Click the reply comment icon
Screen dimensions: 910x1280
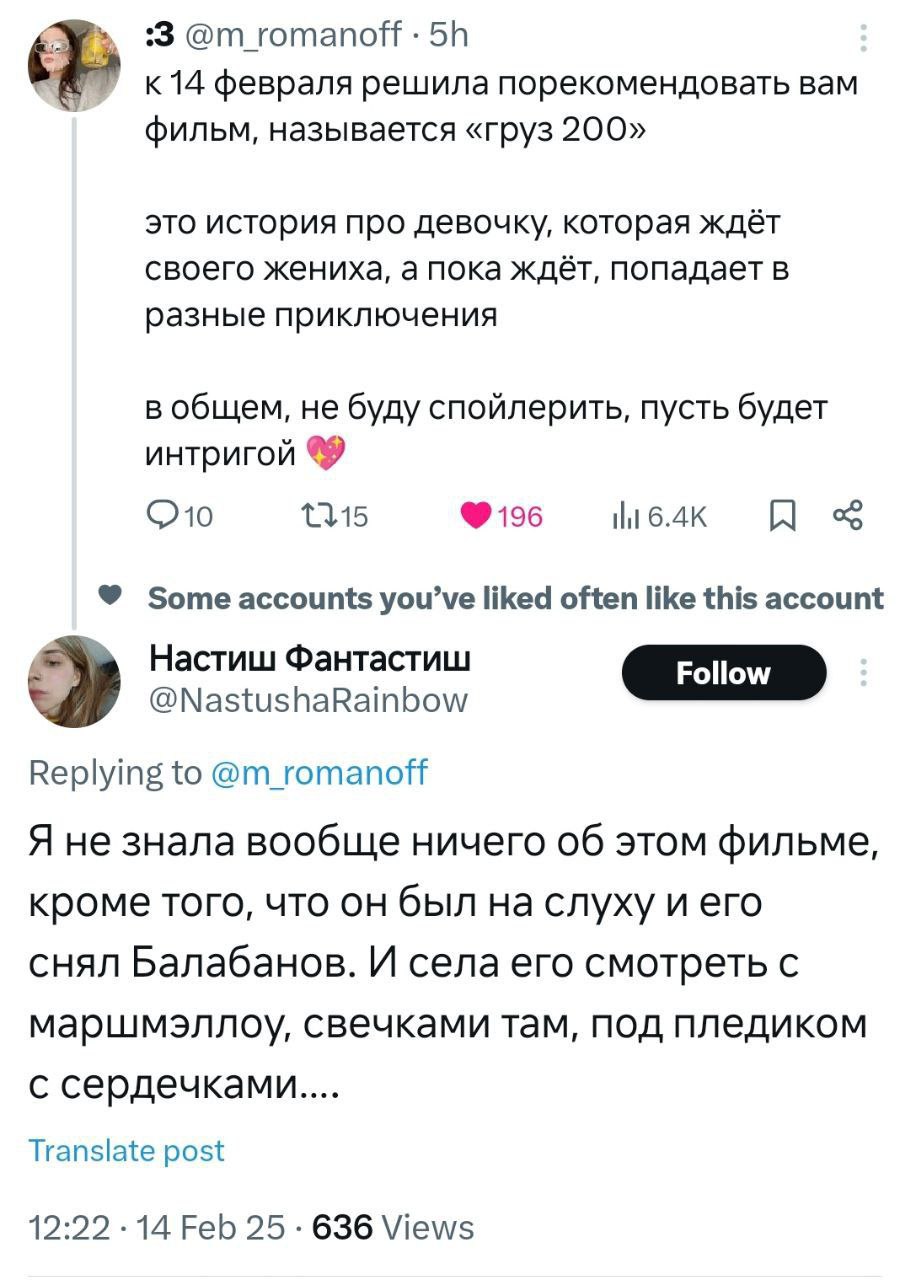pyautogui.click(x=161, y=515)
